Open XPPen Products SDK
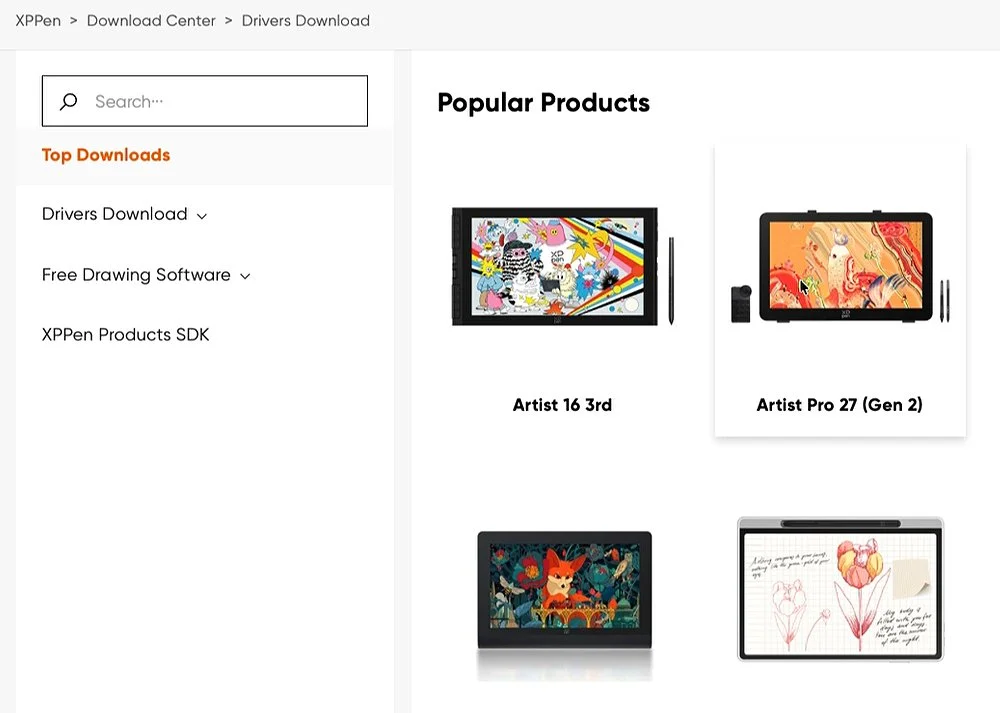This screenshot has height=713, width=1000. (x=126, y=334)
